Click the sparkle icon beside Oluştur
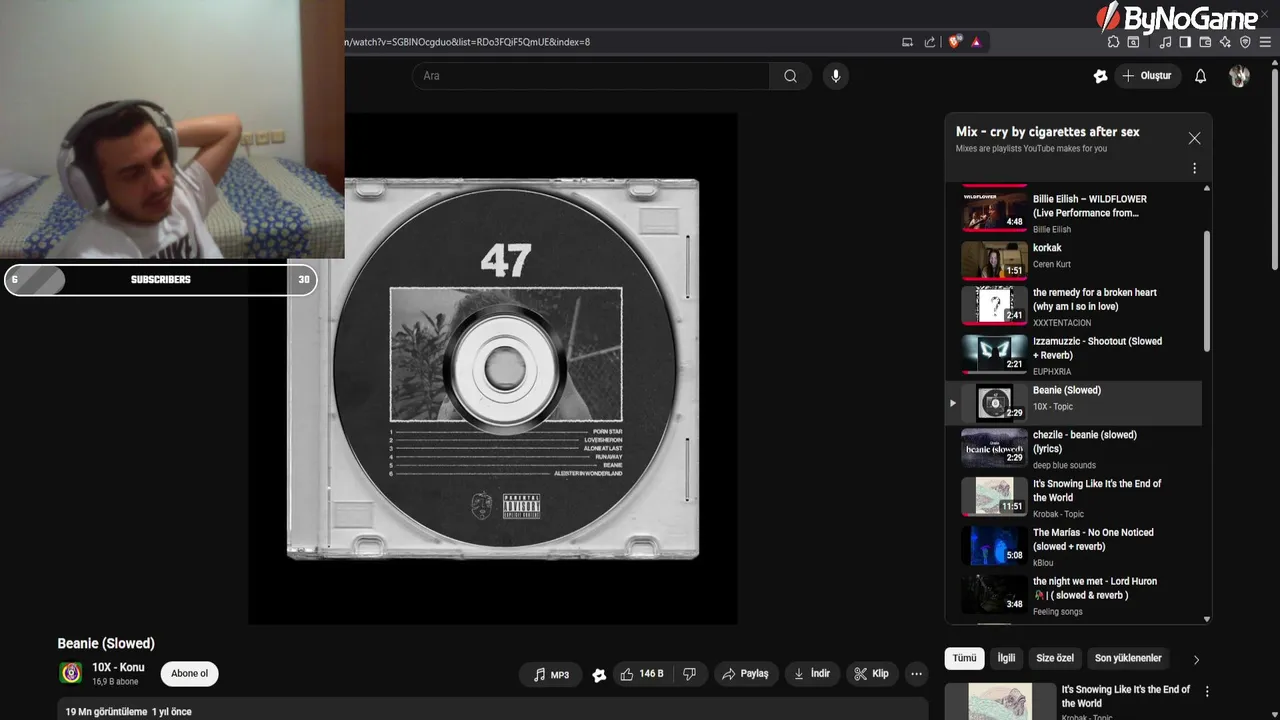Screen dimensions: 1280x720 1101,76
